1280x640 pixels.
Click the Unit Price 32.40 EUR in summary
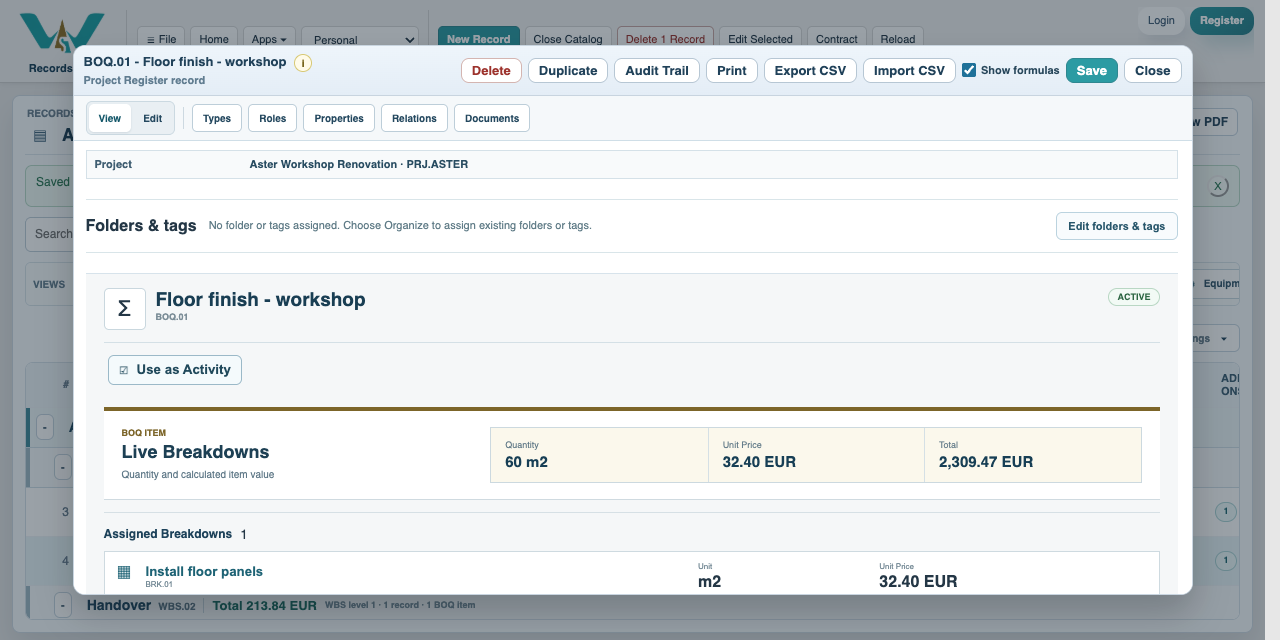point(762,462)
